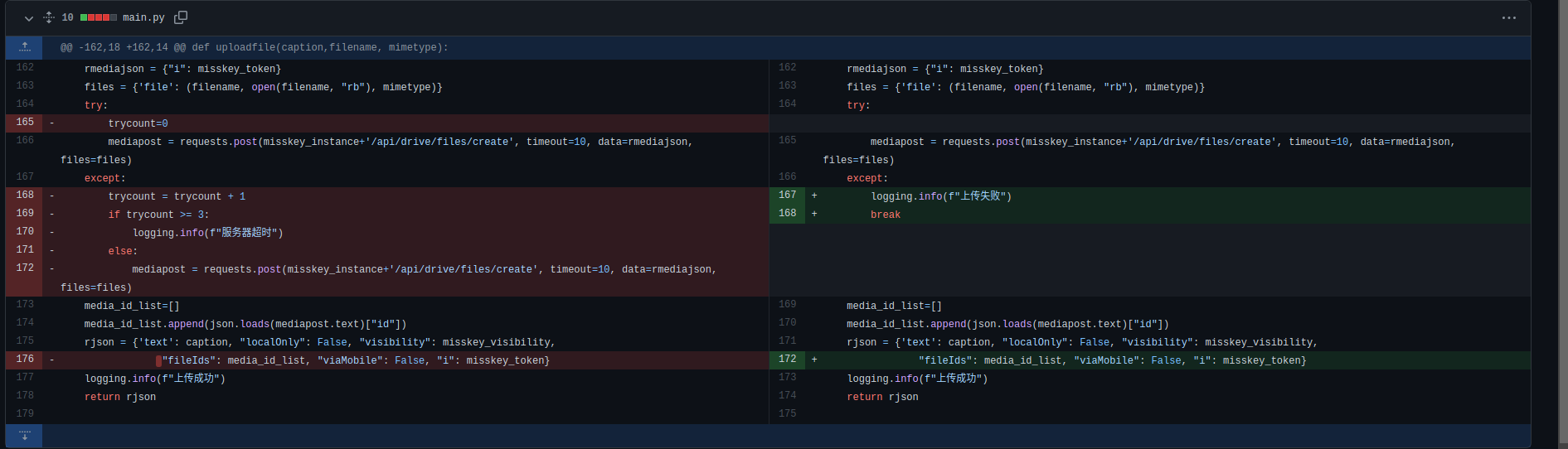Image resolution: width=1568 pixels, height=449 pixels.
Task: Open the main.py file link
Action: tap(143, 17)
